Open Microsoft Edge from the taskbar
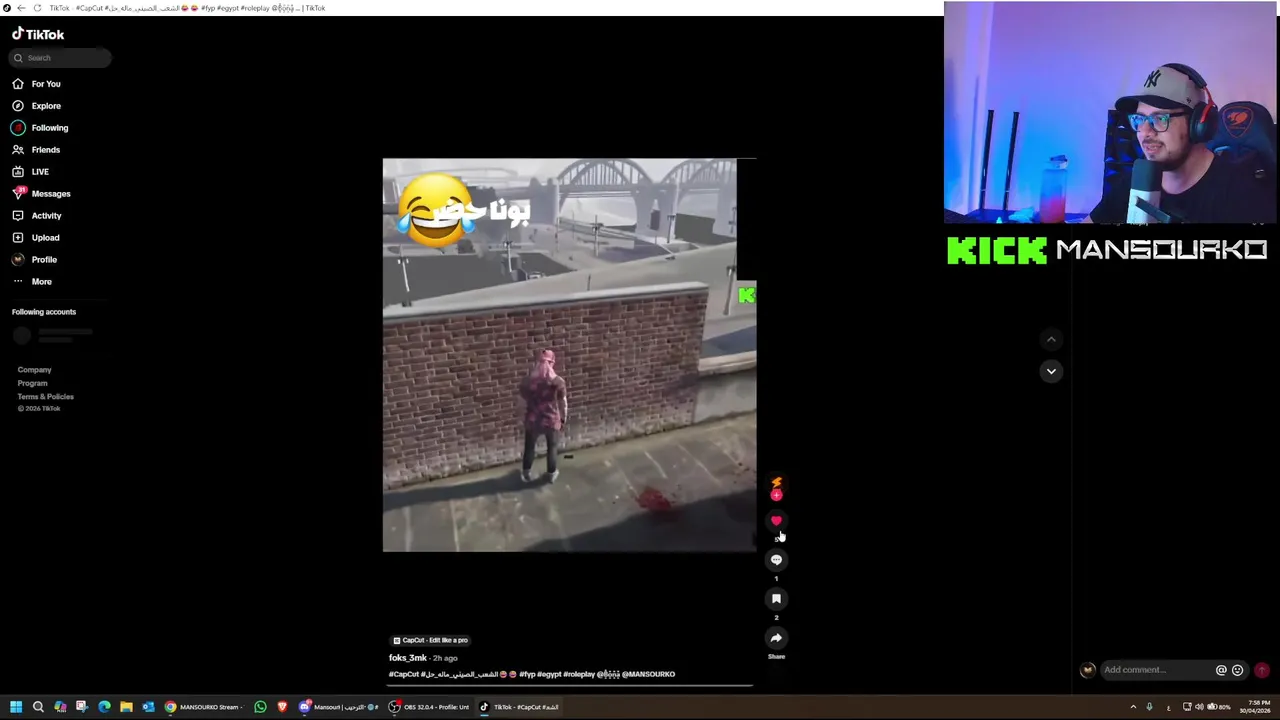Image resolution: width=1280 pixels, height=720 pixels. (x=104, y=707)
